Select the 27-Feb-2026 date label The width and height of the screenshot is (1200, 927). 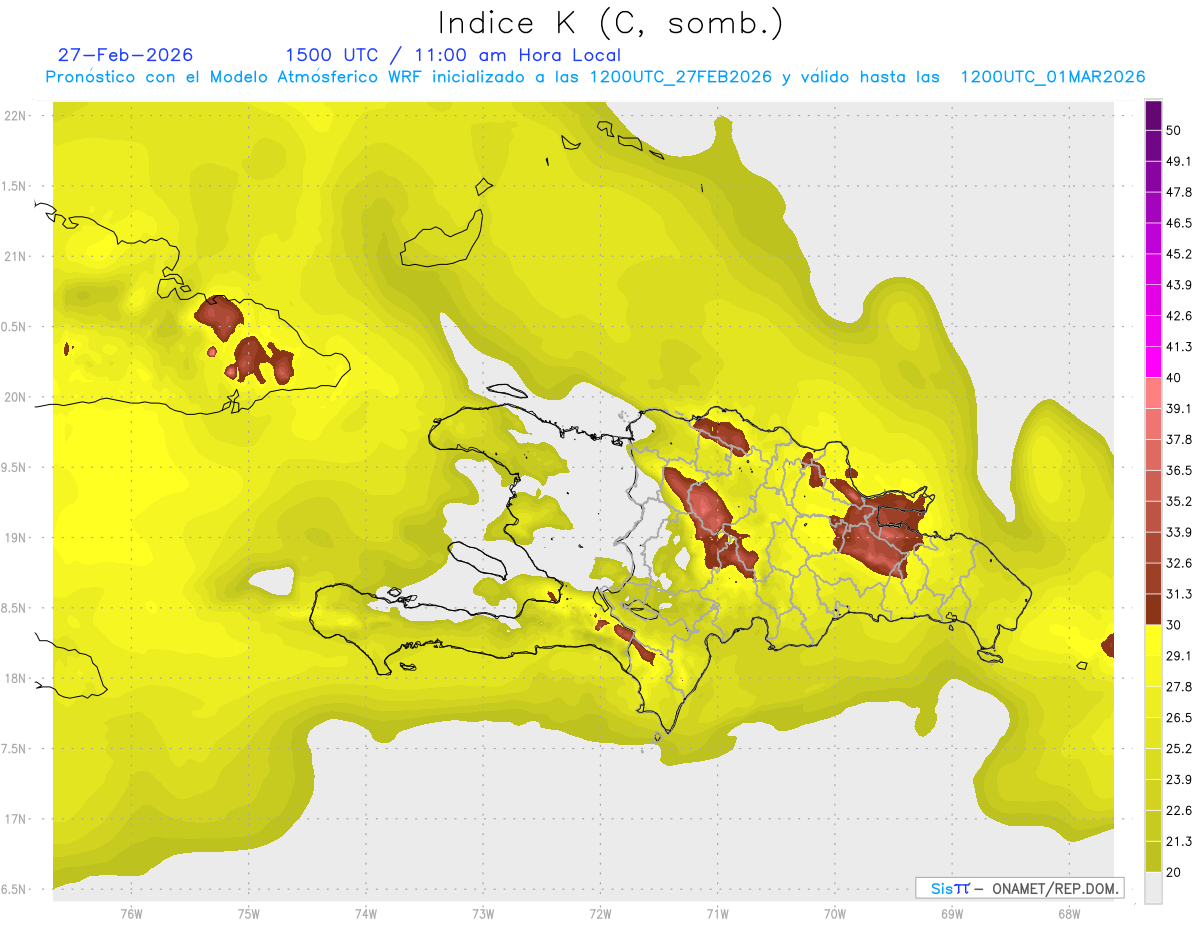point(125,55)
